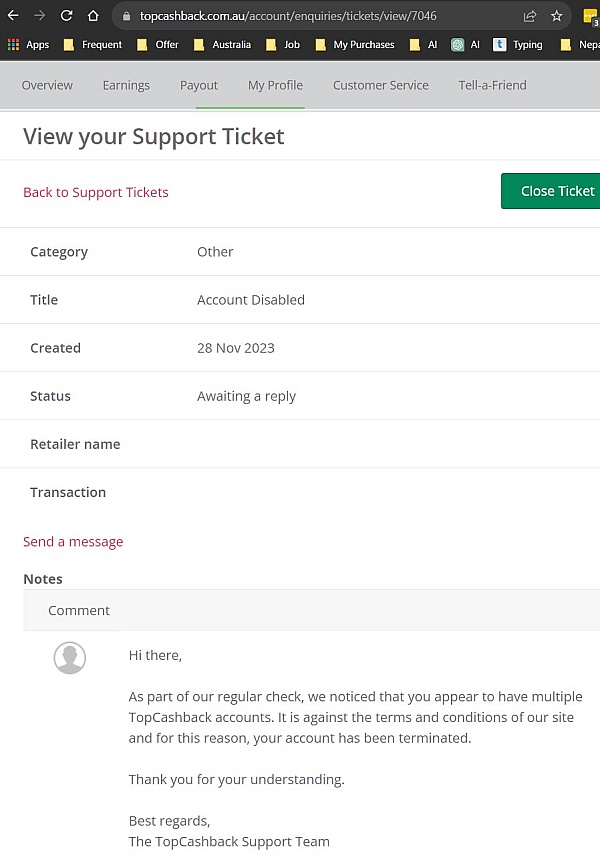The width and height of the screenshot is (600, 863).
Task: Follow the Back to Support Tickets link
Action: click(x=96, y=192)
